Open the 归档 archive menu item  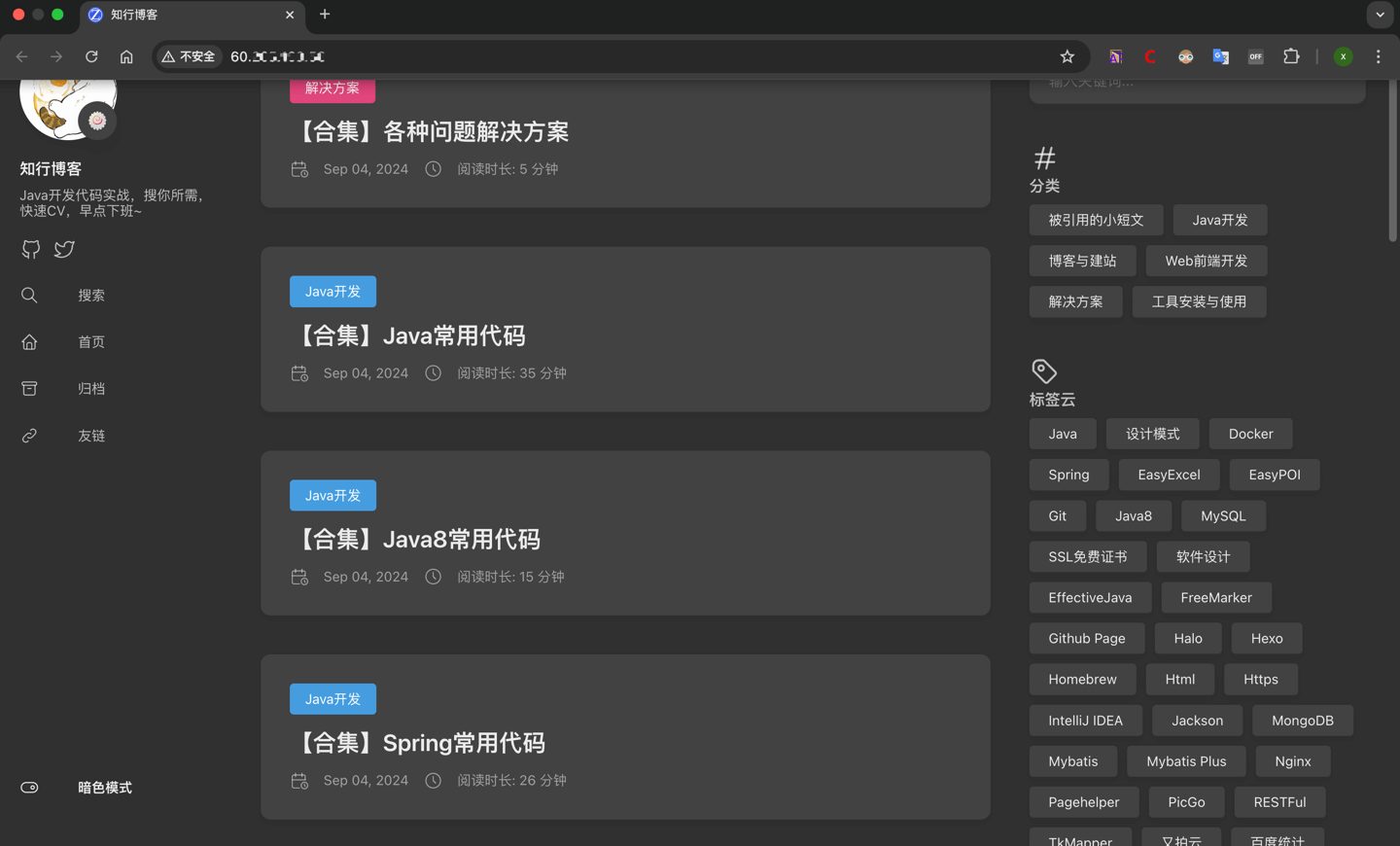pyautogui.click(x=91, y=388)
